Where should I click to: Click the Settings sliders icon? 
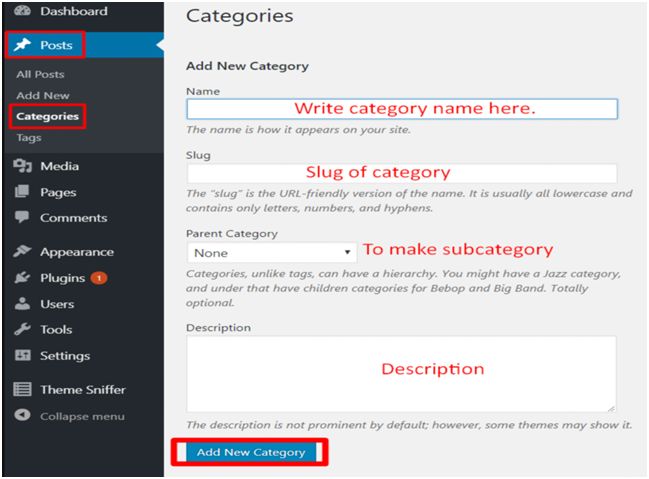pos(22,356)
